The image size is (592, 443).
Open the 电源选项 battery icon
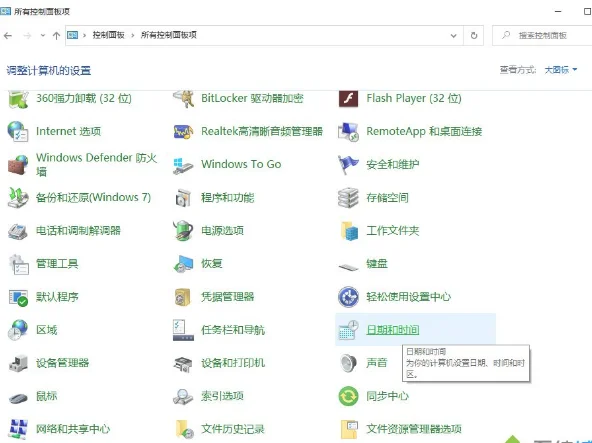183,230
